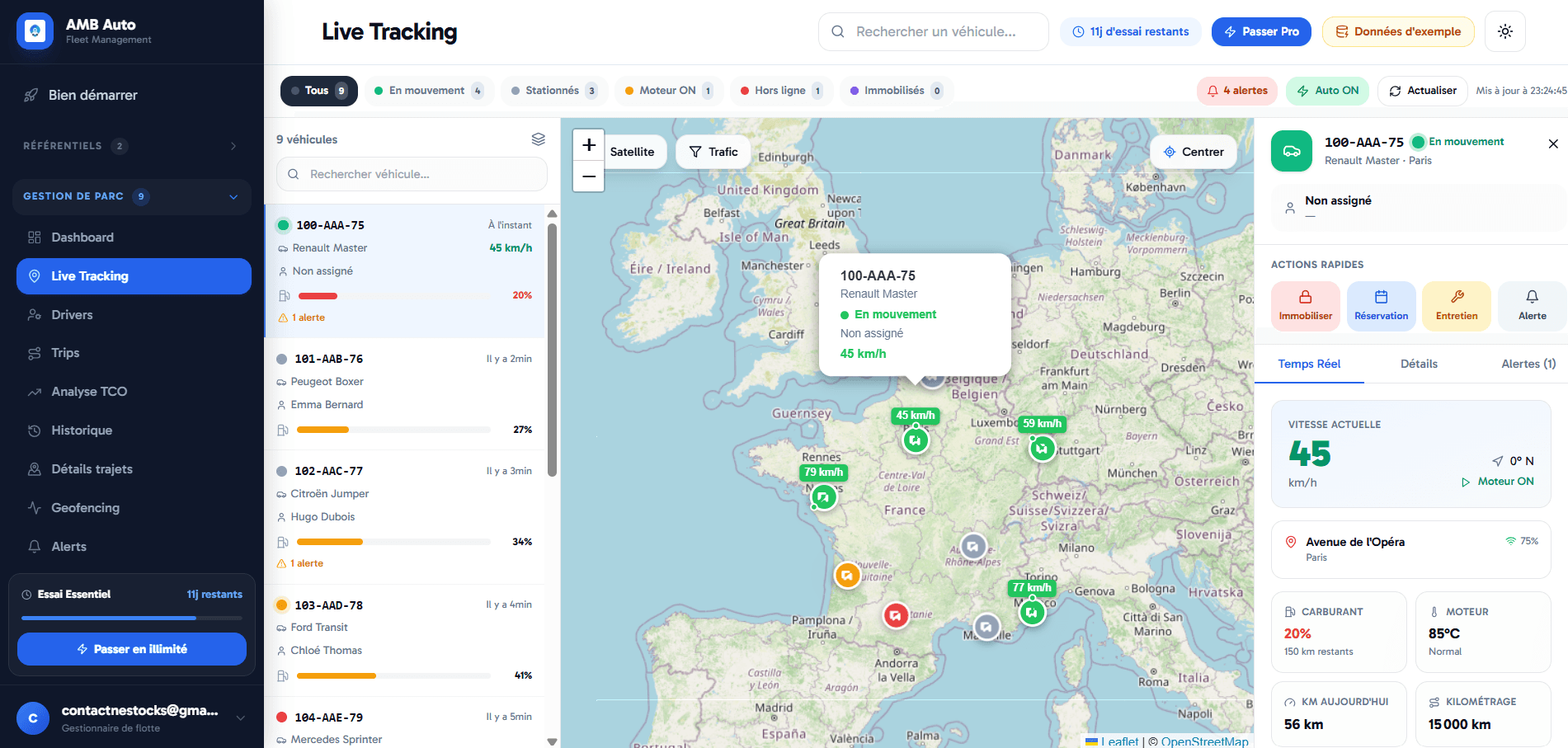Image resolution: width=1568 pixels, height=748 pixels.
Task: Open Geofencing page
Action: (134, 508)
